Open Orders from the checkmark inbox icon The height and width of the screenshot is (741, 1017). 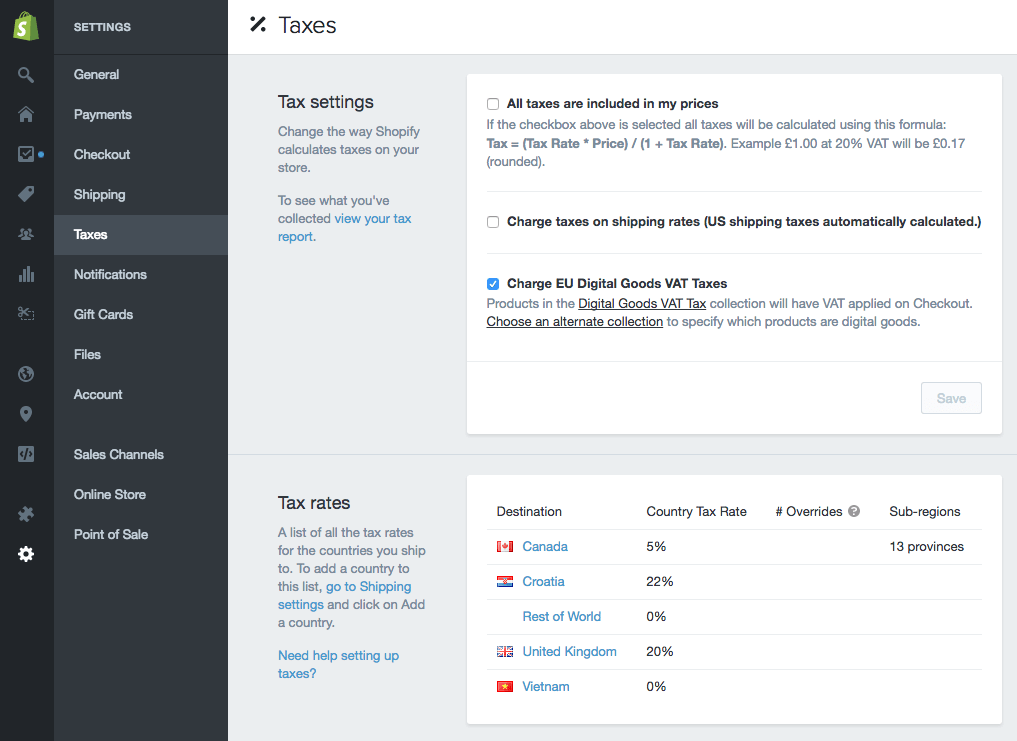coord(26,154)
